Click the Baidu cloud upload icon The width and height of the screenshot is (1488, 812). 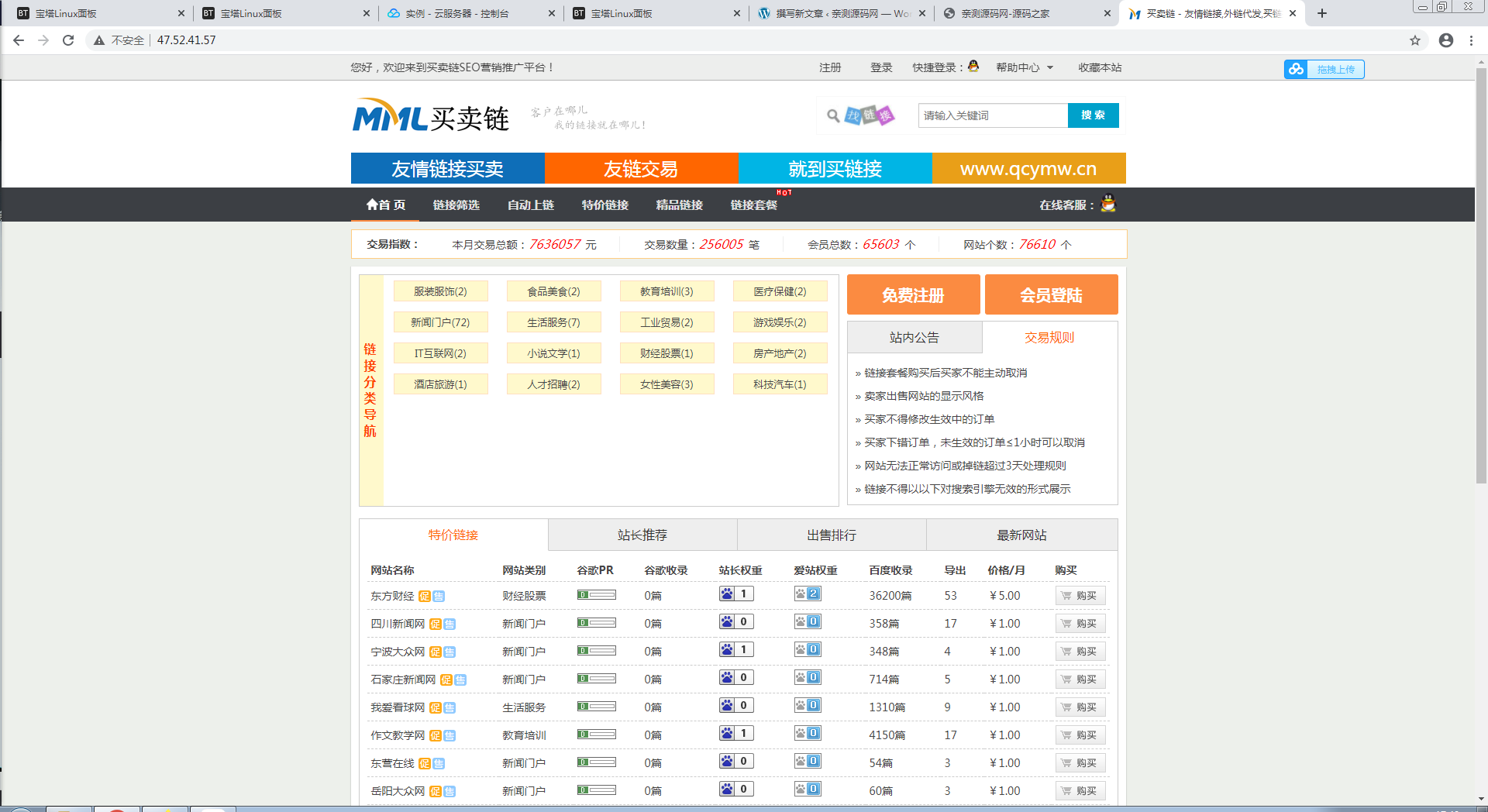(1297, 69)
